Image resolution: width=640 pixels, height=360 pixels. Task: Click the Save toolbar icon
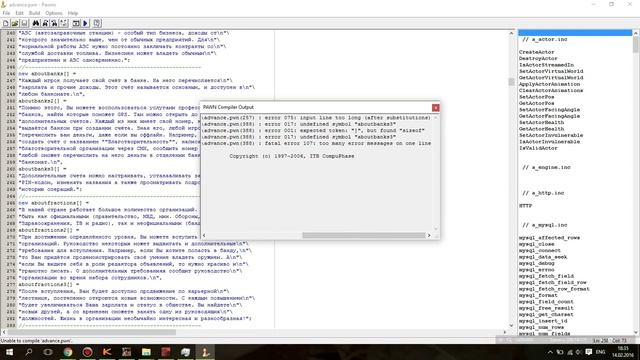tap(24, 23)
